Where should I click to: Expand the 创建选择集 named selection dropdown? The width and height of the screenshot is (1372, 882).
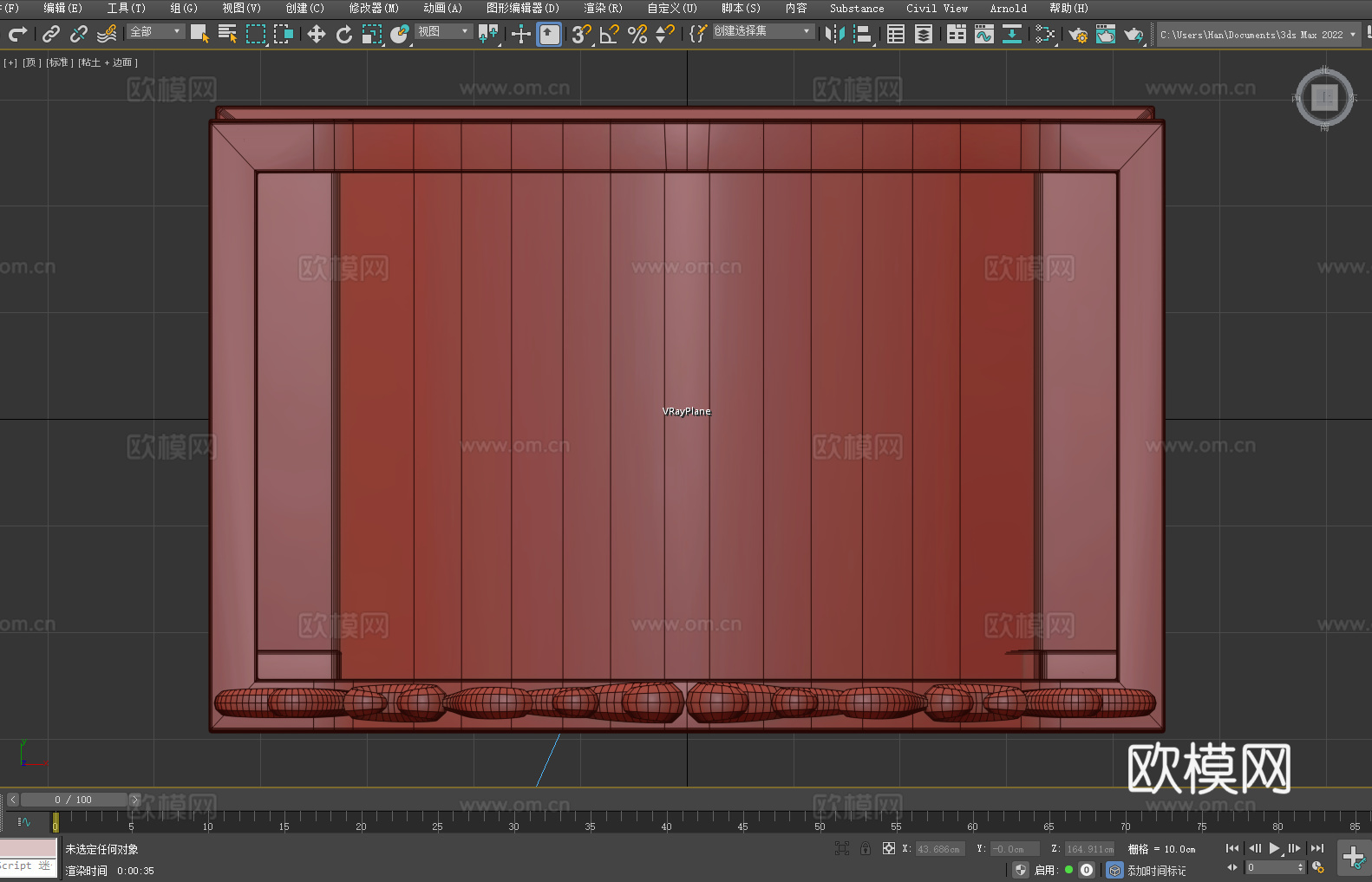tap(763, 31)
